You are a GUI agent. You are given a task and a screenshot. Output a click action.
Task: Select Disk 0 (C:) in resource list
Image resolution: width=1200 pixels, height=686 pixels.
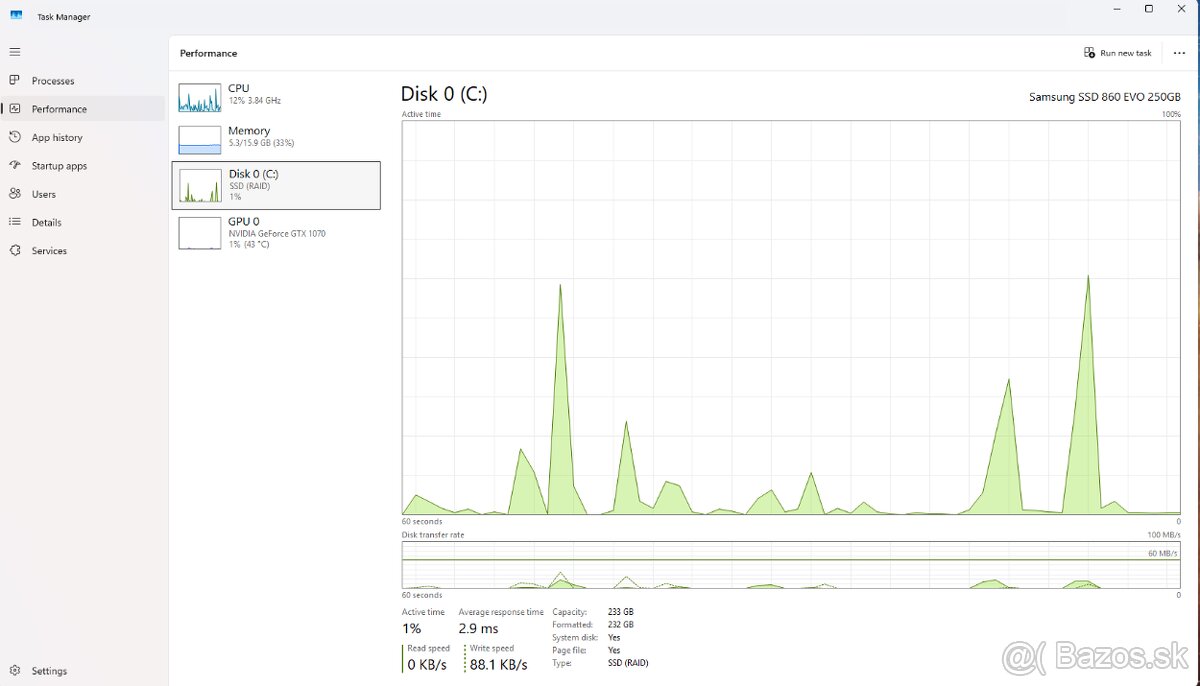(276, 185)
